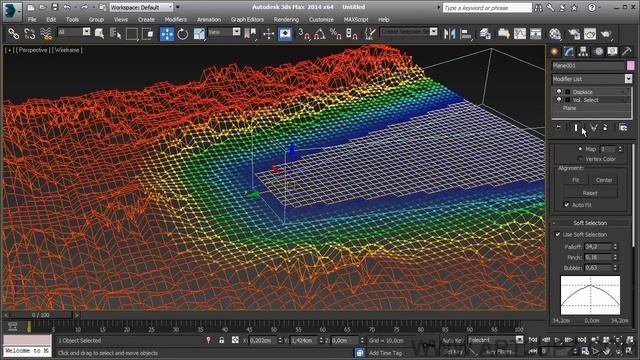This screenshot has width=640, height=360.
Task: Open the Animation menu
Action: pos(209,20)
